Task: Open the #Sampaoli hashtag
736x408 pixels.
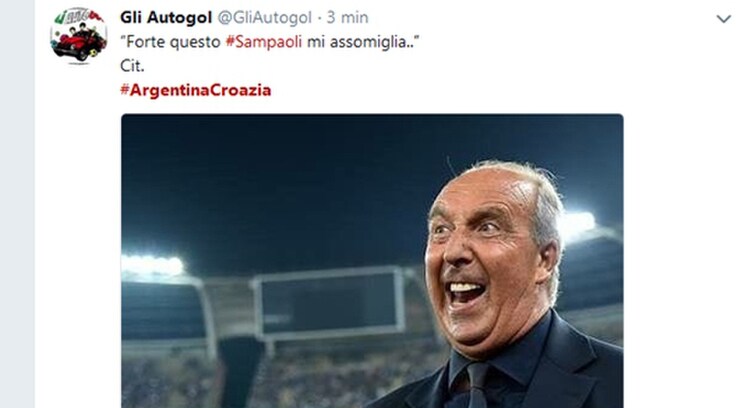Action: (264, 42)
